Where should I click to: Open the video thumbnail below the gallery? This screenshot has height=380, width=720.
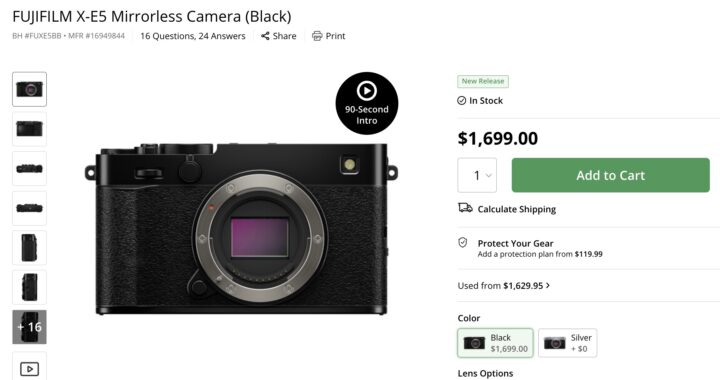[x=29, y=367]
